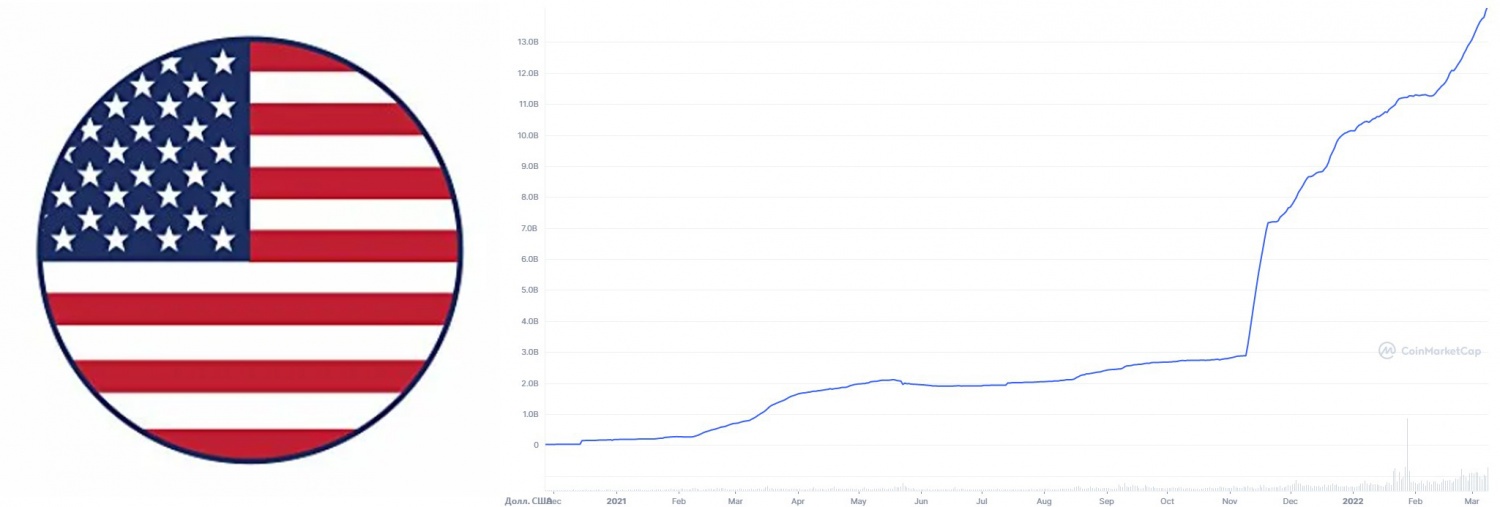Select the Sep month axis label
This screenshot has width=1500, height=507.
[1106, 499]
